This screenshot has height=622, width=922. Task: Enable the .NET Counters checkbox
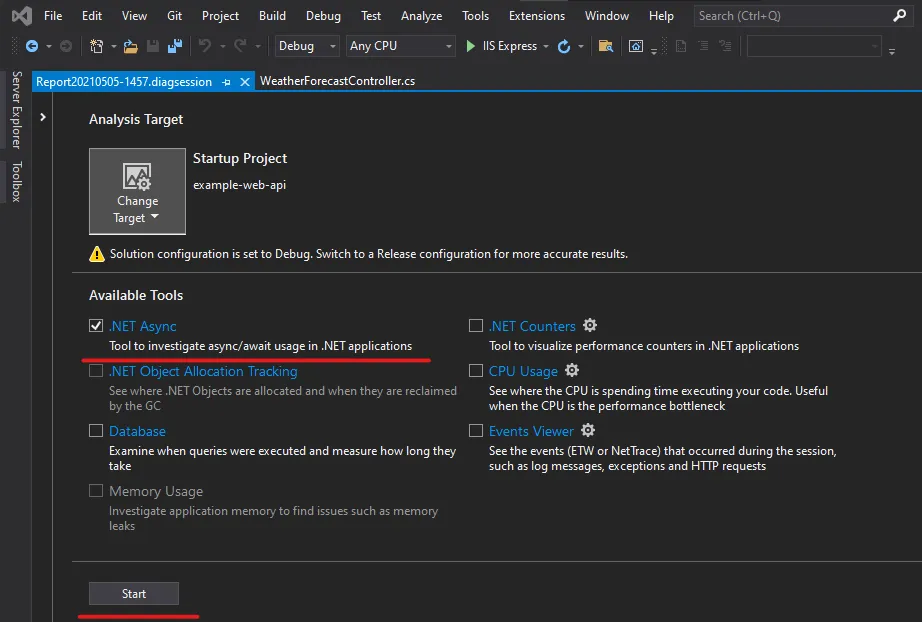476,325
